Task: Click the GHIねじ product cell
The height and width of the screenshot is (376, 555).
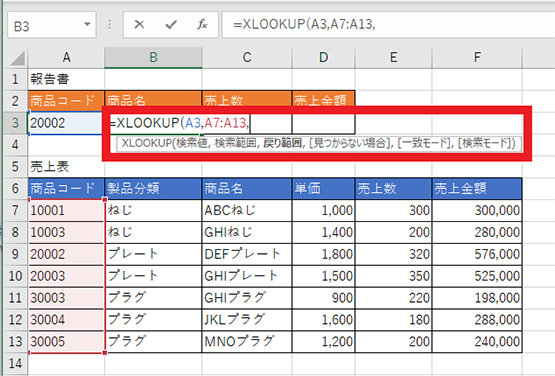Action: 247,232
